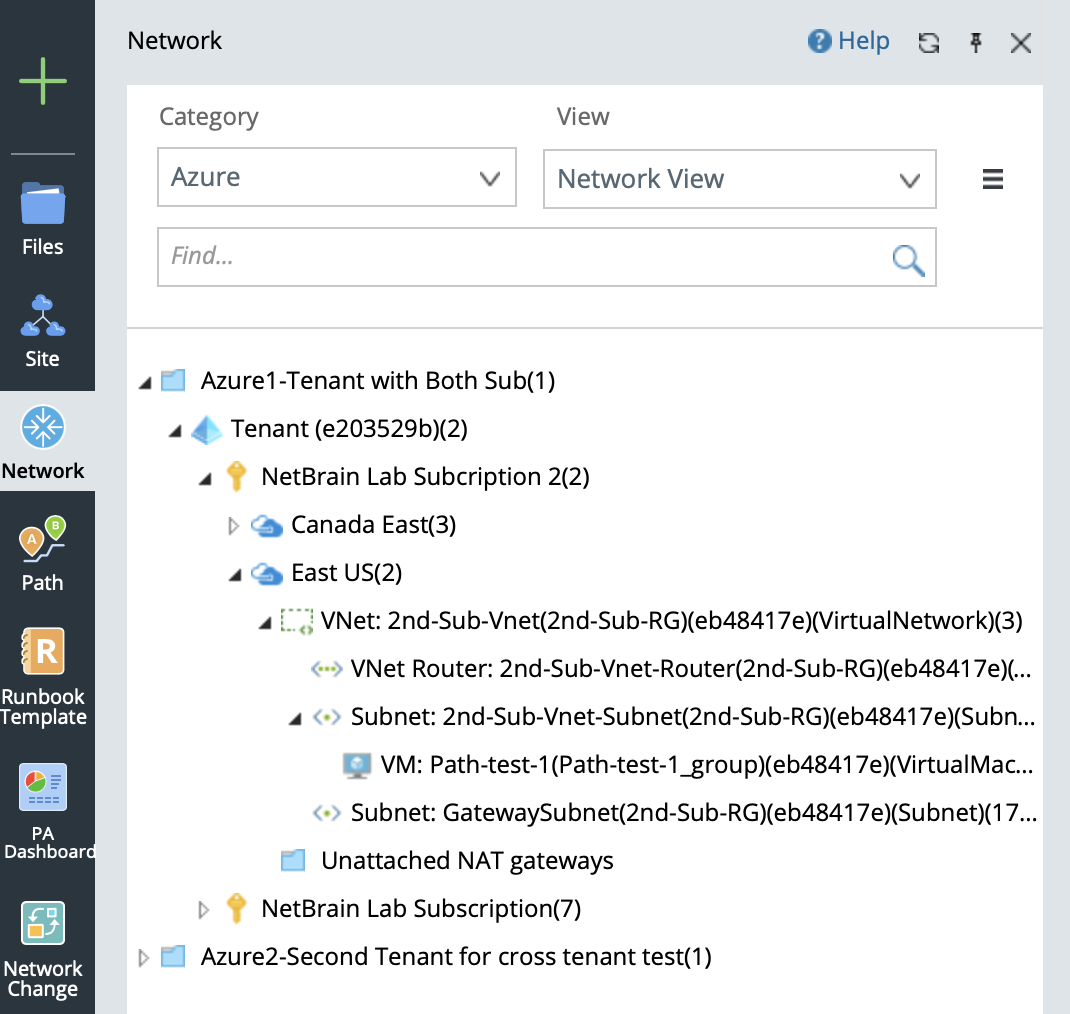
Task: Pin the Network panel
Action: coord(976,42)
